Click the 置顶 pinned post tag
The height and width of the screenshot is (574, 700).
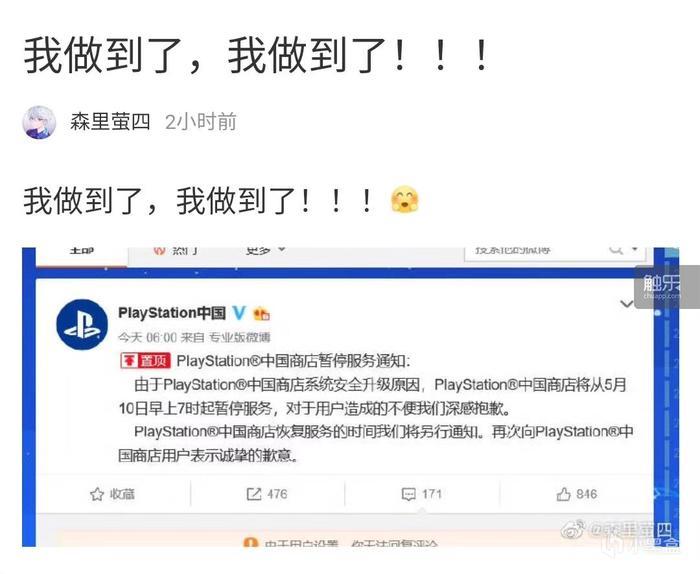click(146, 360)
